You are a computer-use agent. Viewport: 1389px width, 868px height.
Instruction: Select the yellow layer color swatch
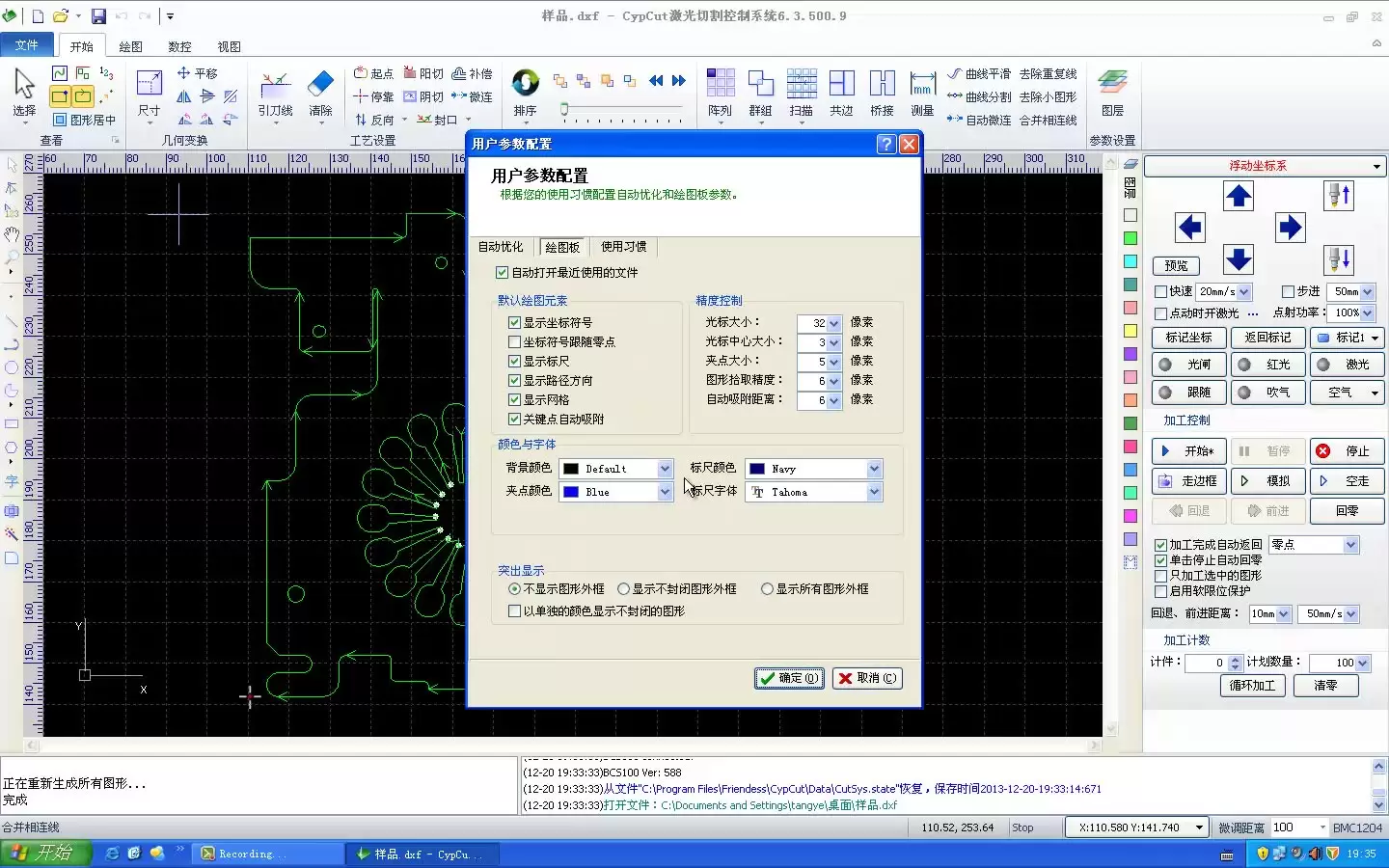pos(1130,331)
